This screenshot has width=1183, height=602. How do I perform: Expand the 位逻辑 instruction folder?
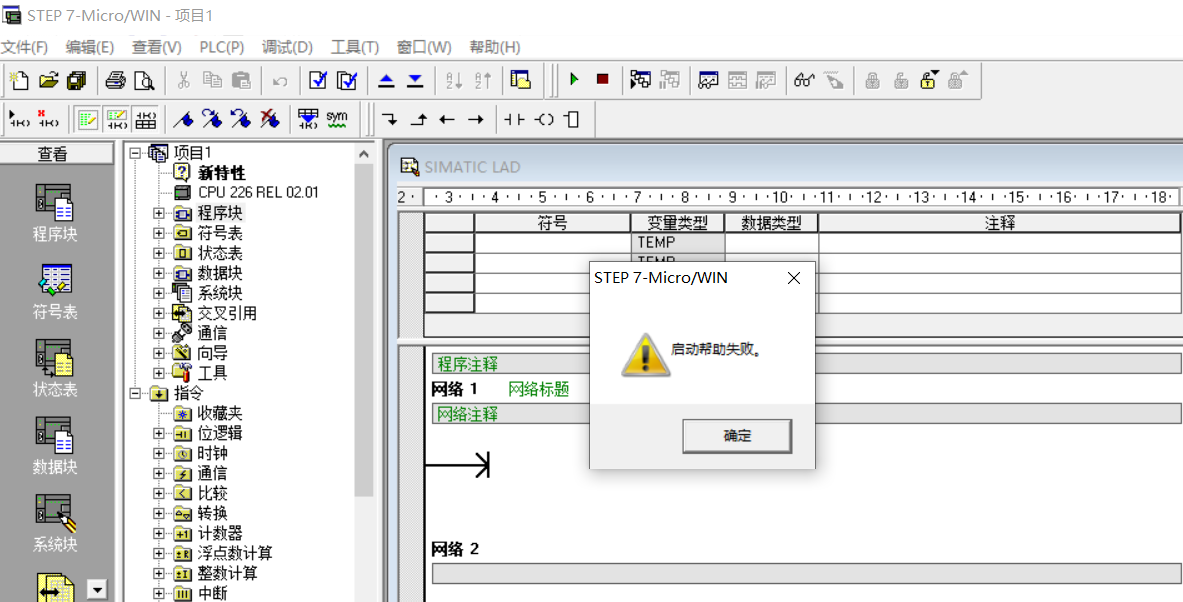pos(158,433)
